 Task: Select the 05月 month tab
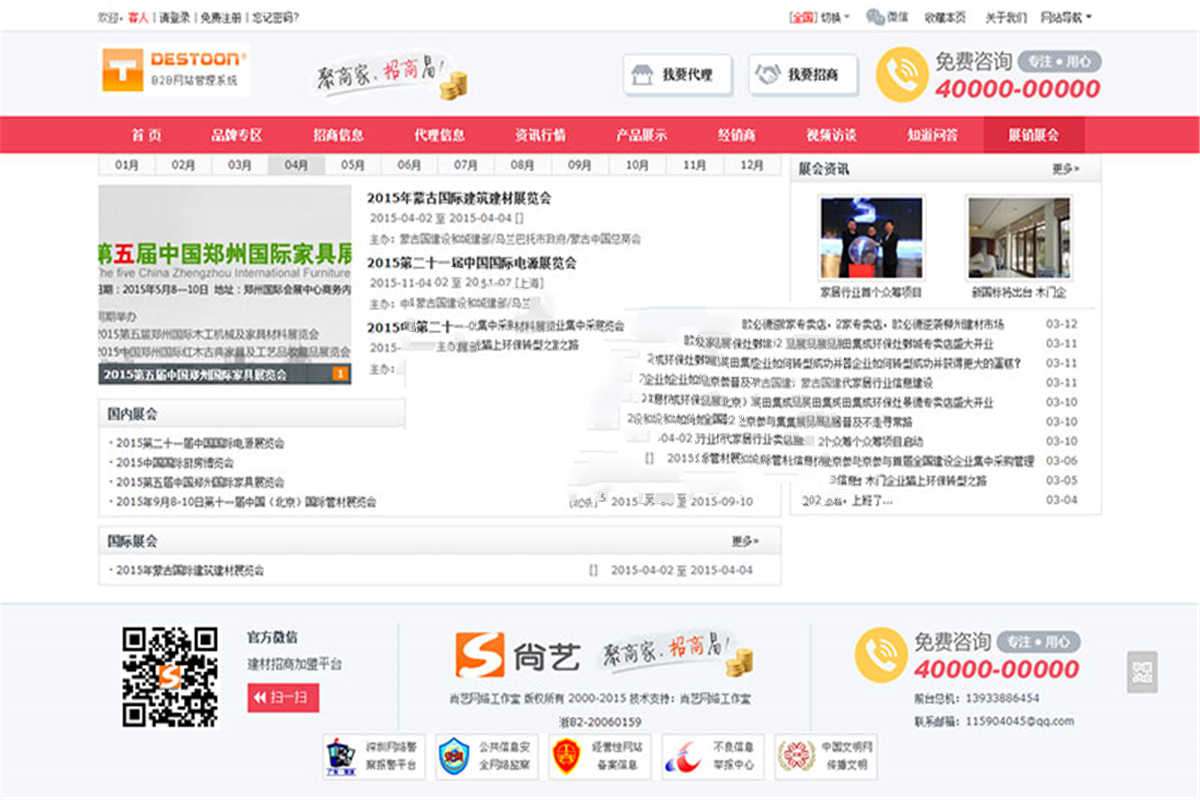(353, 165)
